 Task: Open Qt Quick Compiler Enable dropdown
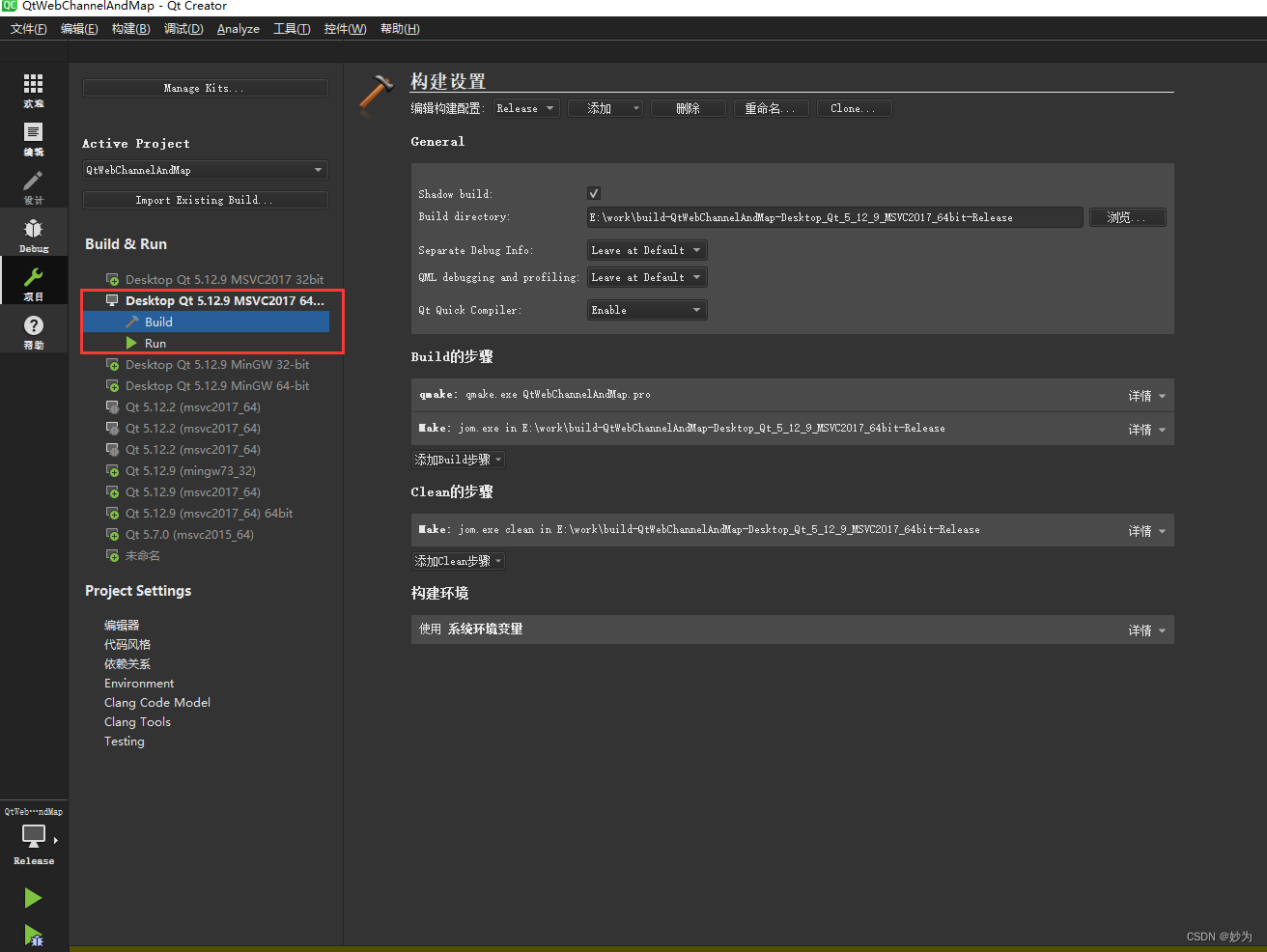[647, 310]
